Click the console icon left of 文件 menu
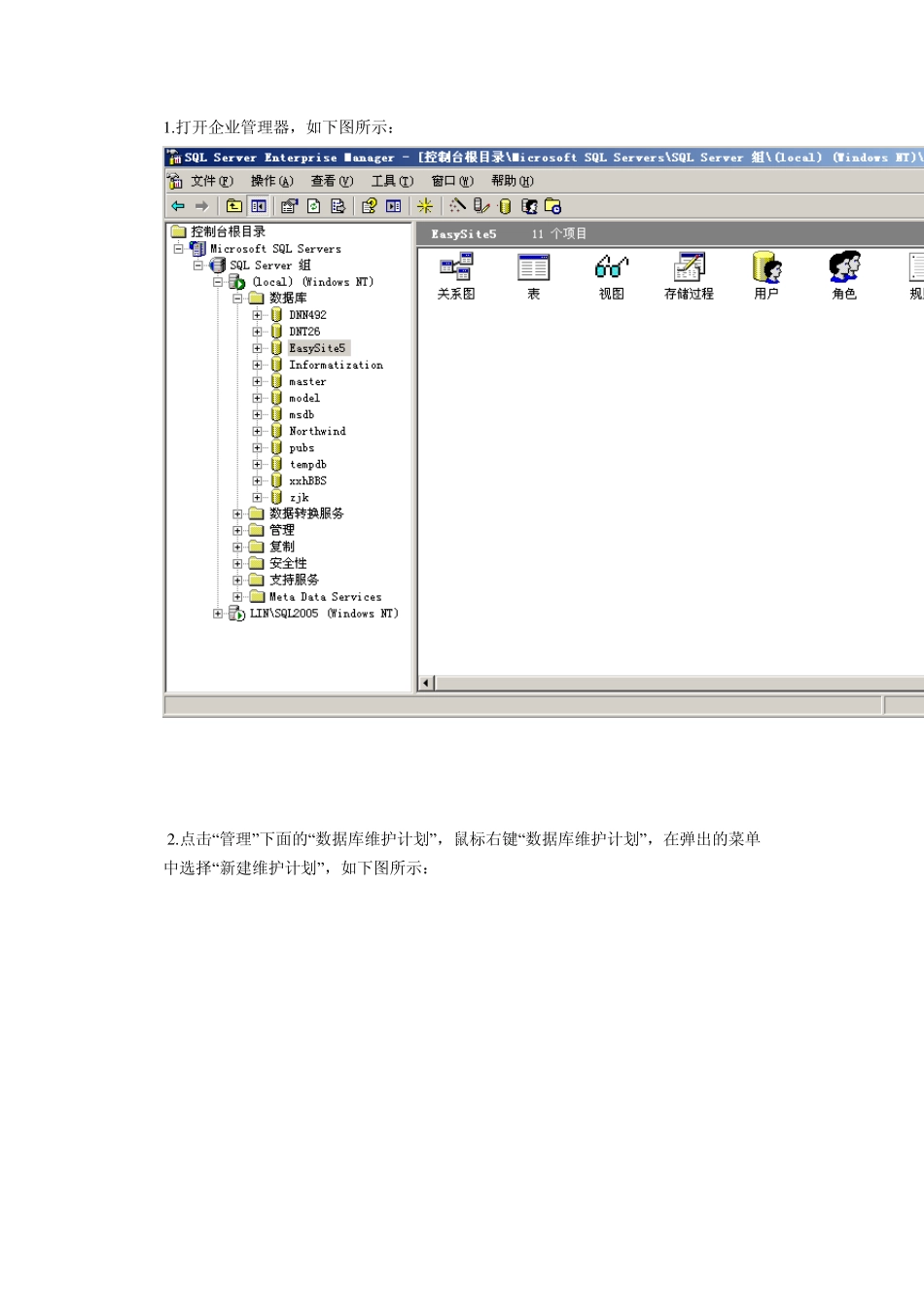Screen dimensions: 924x1307 coord(175,181)
